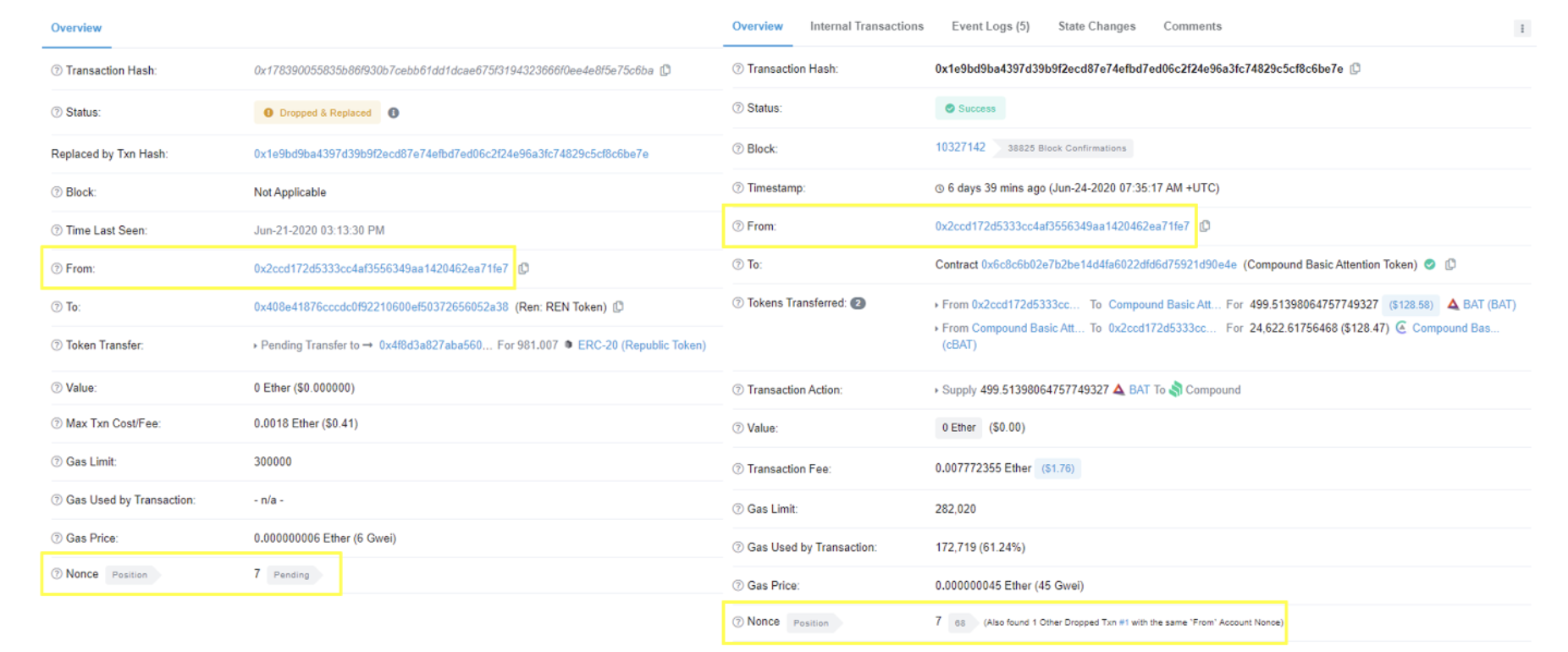Click the ($1.76) transaction fee badge
1568x652 pixels.
tap(1057, 468)
